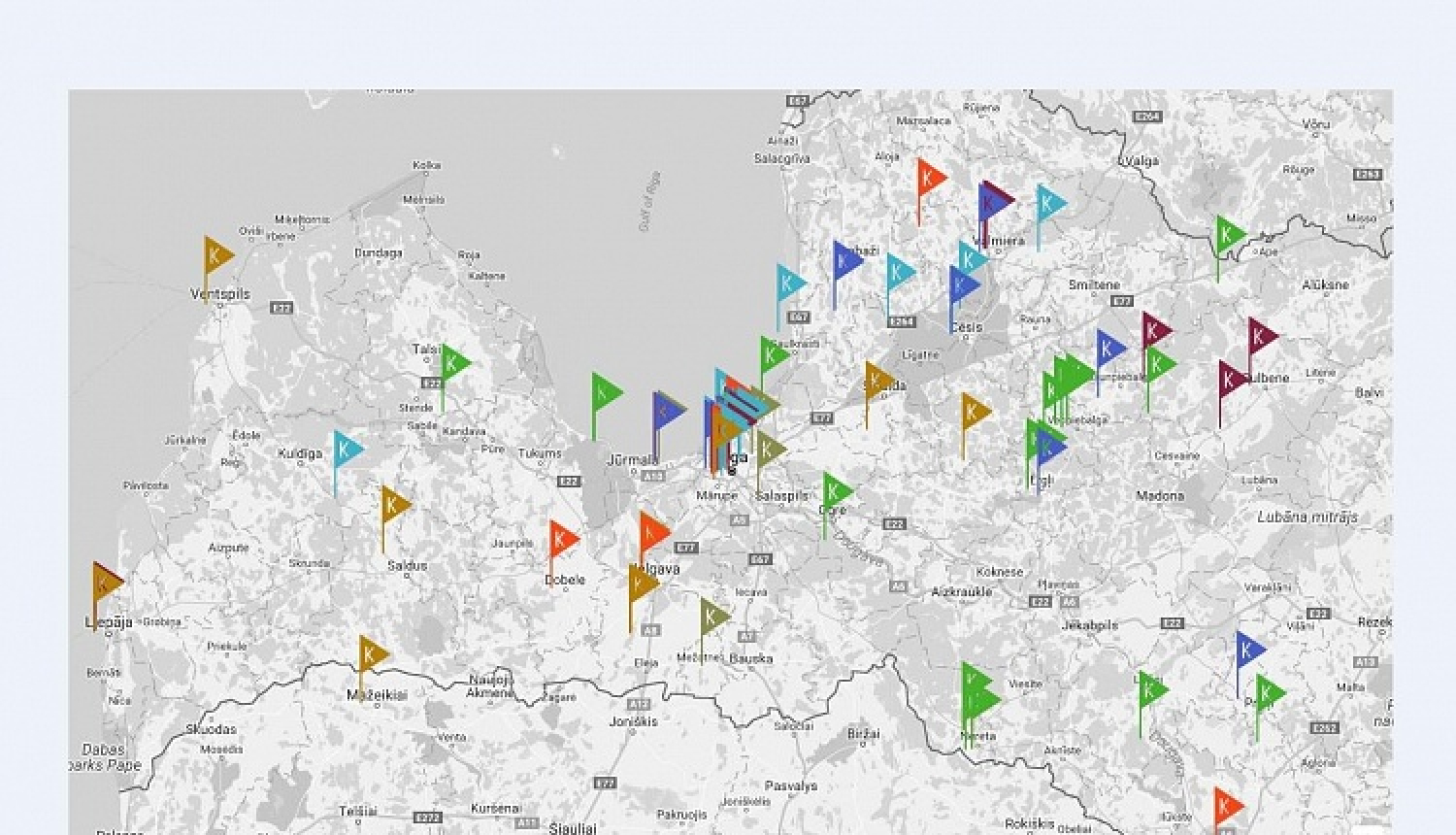Open the green flag near Ogre
This screenshot has height=835, width=1456.
[x=835, y=491]
